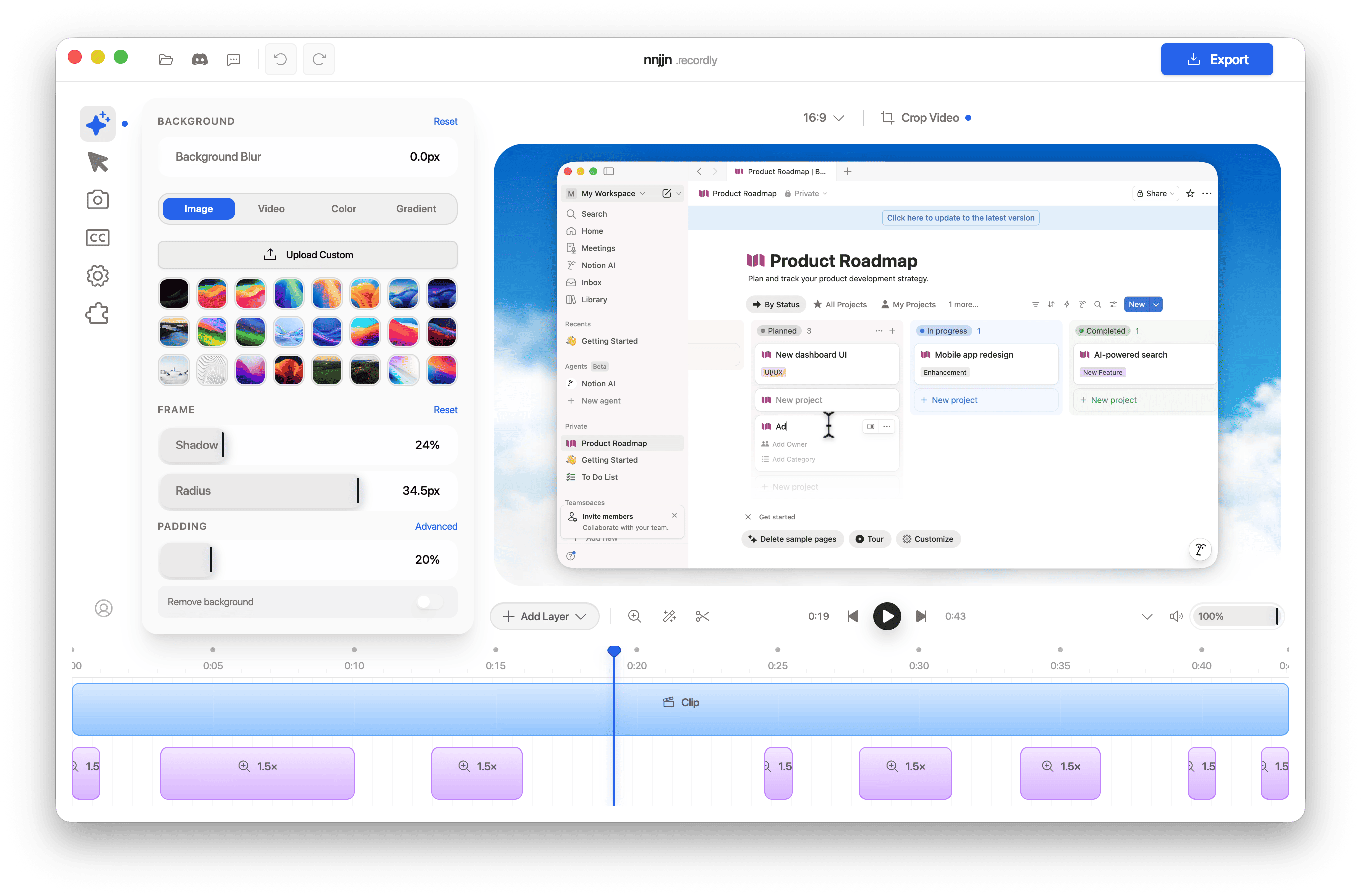Open the 16:9 aspect ratio dropdown
Viewport: 1361px width, 896px height.
click(823, 118)
